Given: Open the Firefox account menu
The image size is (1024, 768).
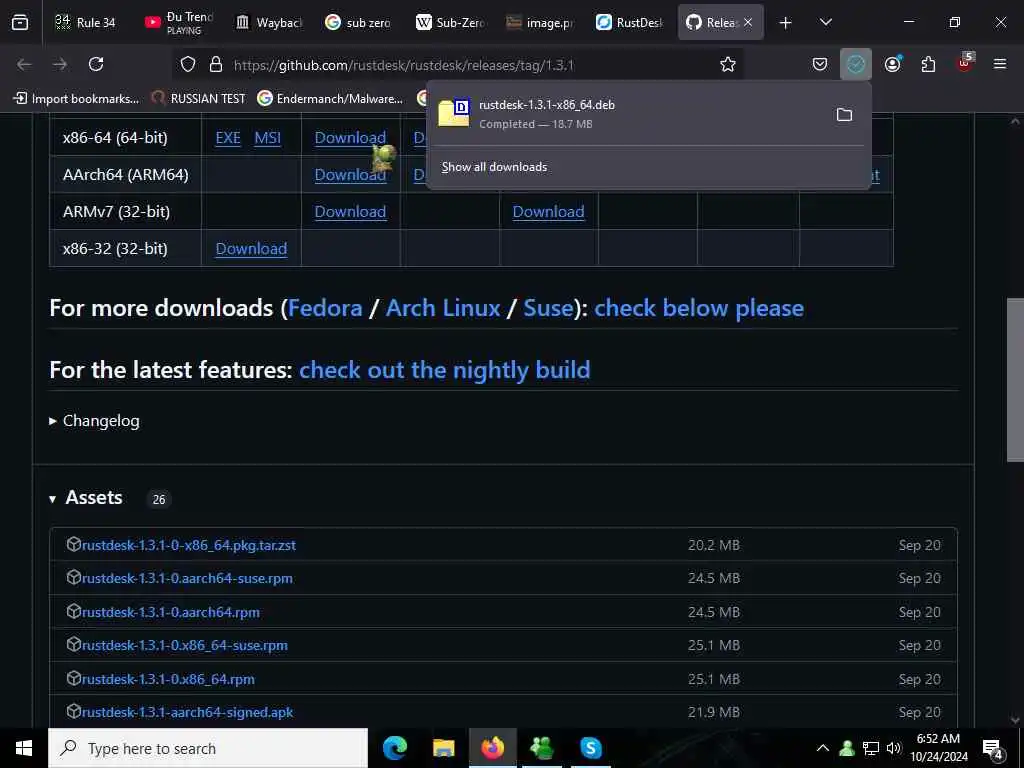Looking at the screenshot, I should click(893, 64).
